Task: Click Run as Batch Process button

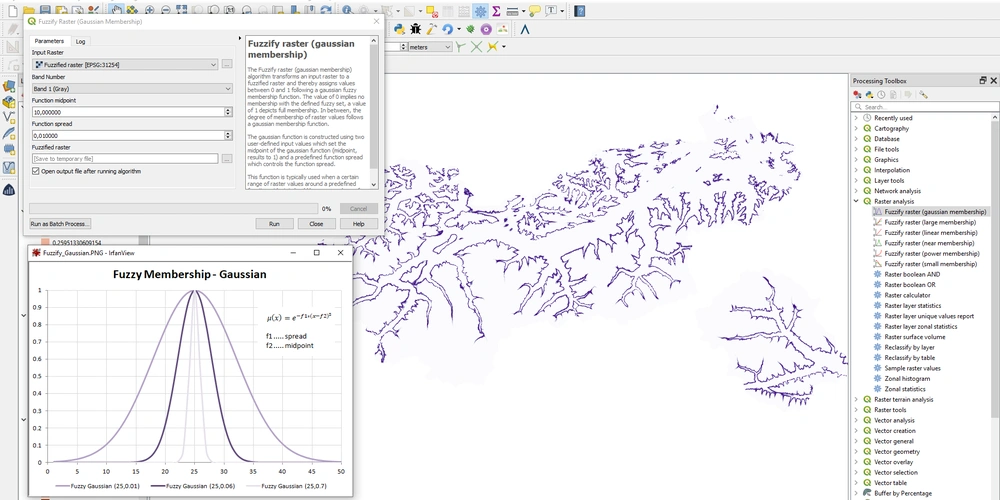Action: click(x=61, y=224)
